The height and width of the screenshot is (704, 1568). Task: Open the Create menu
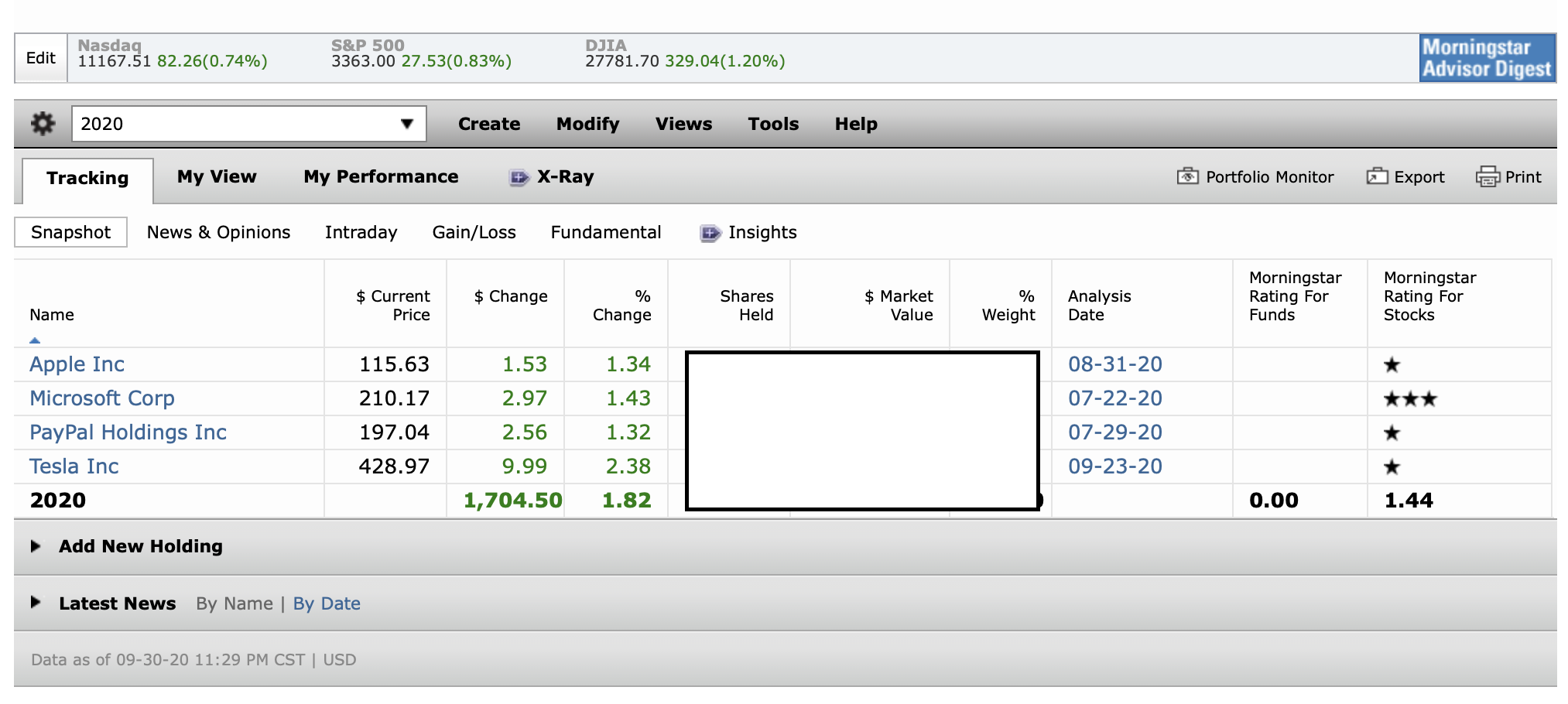point(489,124)
